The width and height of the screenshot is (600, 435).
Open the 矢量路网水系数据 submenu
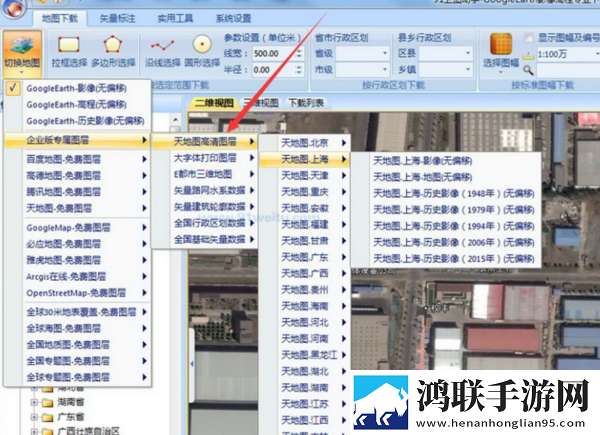click(205, 190)
